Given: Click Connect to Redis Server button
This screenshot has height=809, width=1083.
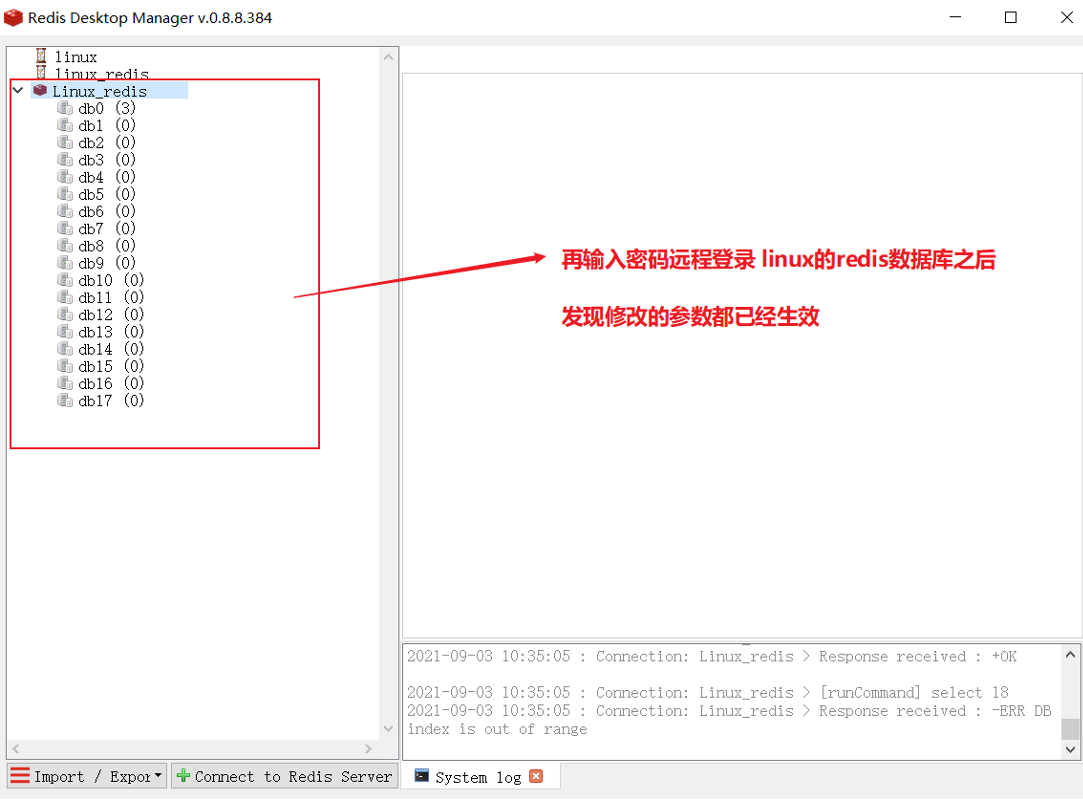Looking at the screenshot, I should point(285,777).
